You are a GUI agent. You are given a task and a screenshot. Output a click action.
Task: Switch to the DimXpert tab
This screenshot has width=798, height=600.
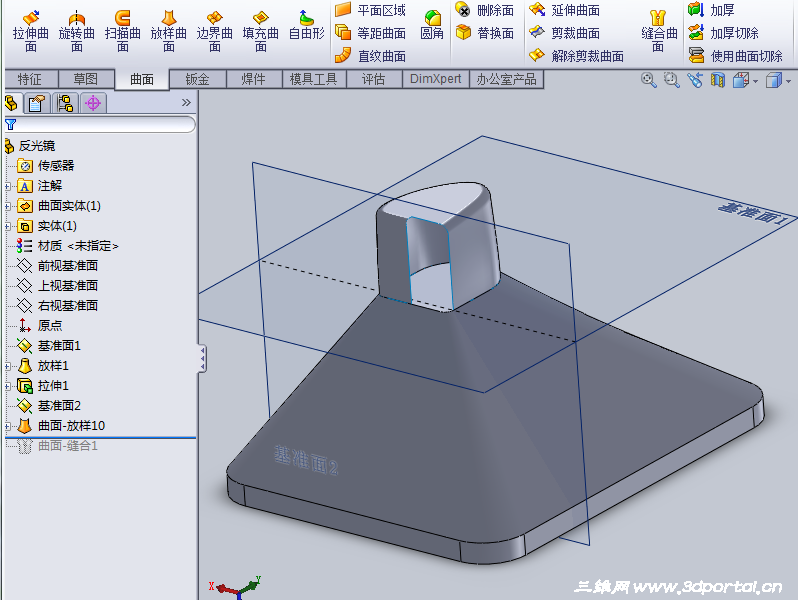(x=436, y=79)
